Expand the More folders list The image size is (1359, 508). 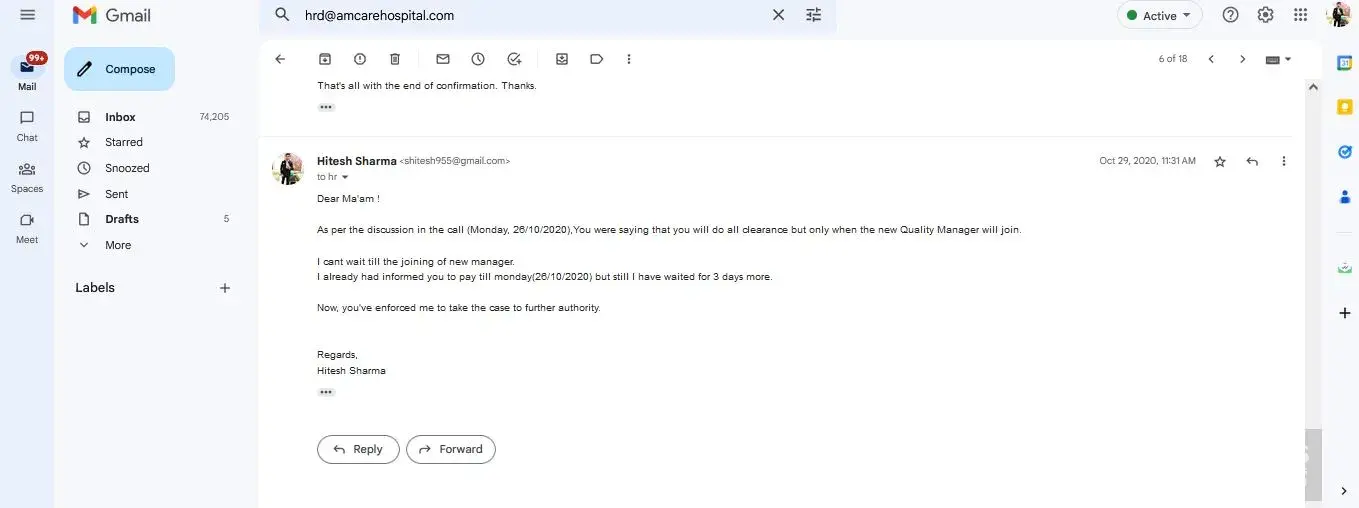point(118,245)
